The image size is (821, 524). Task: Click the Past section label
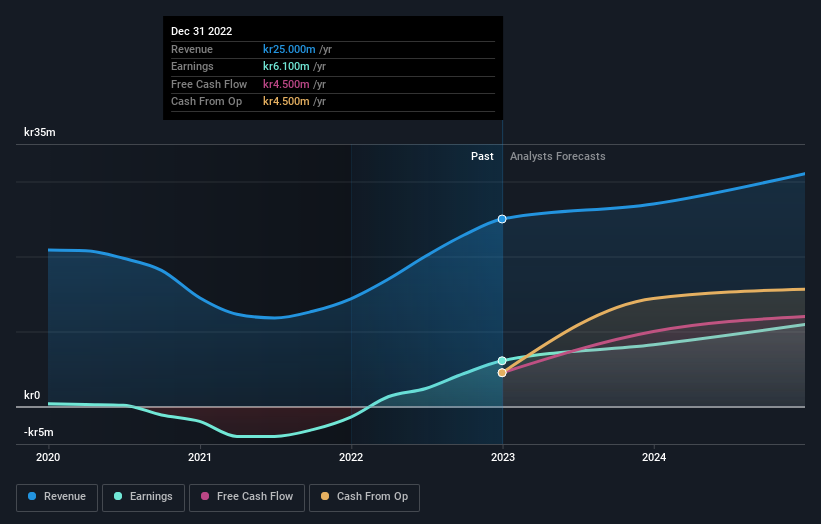point(482,156)
